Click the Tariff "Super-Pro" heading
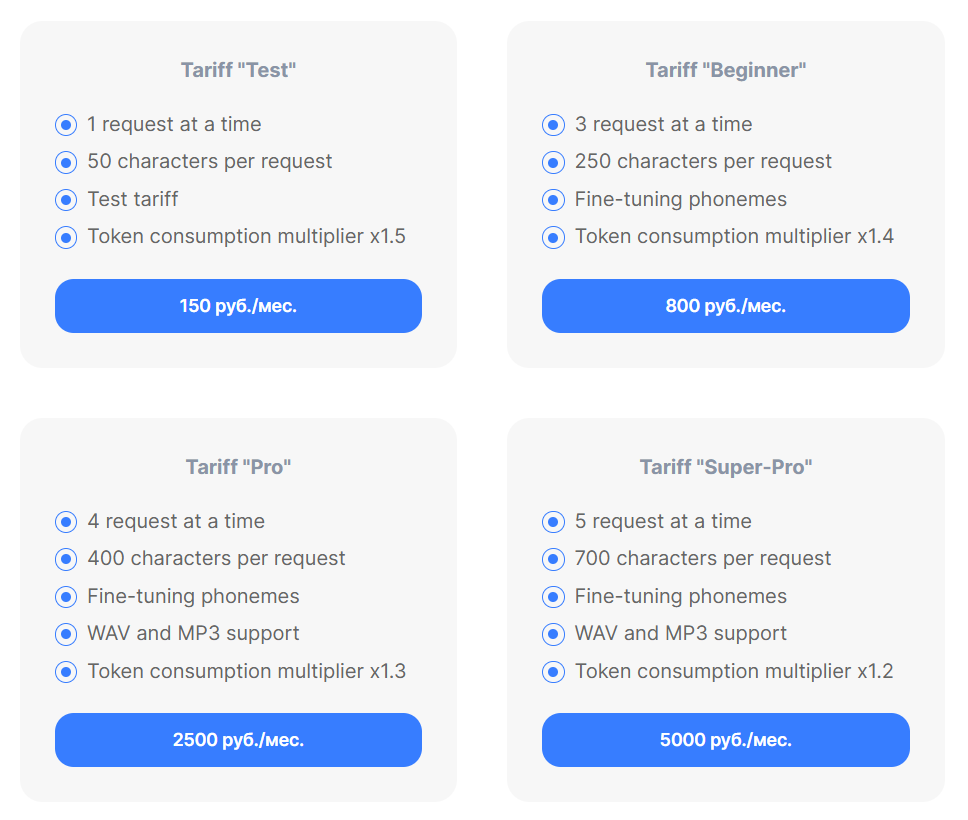Screen dimensions: 968x820 [725, 467]
